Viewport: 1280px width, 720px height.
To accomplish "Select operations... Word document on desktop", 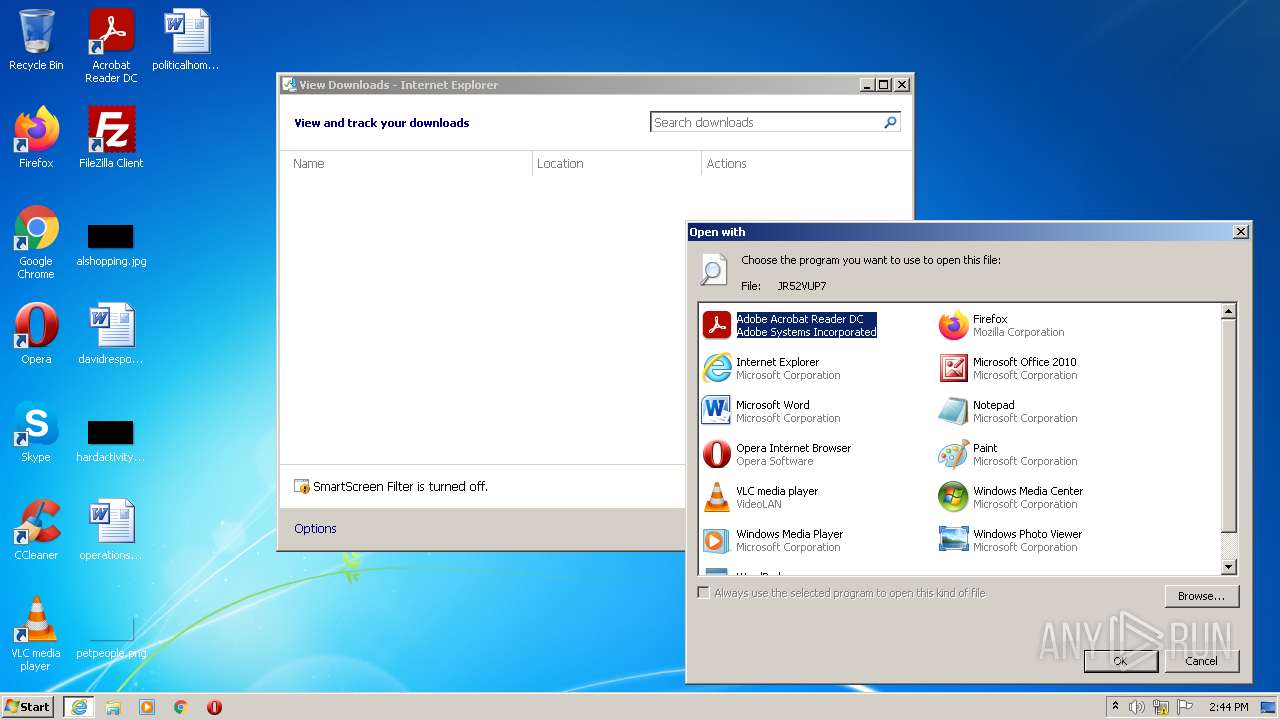I will tap(111, 530).
